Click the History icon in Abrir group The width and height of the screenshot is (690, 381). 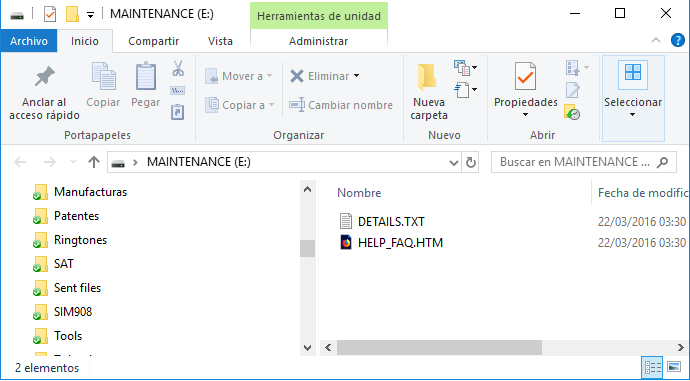(572, 112)
